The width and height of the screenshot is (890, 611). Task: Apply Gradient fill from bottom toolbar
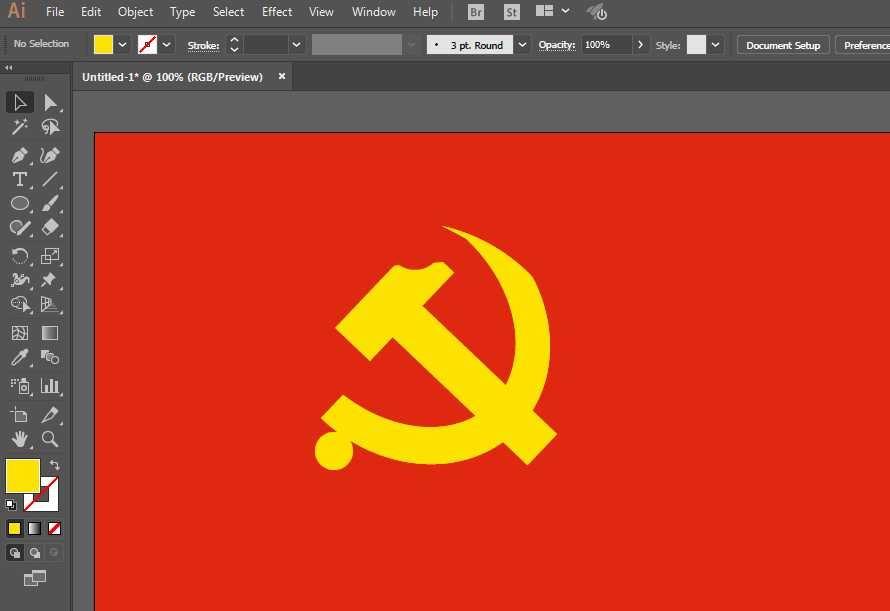pyautogui.click(x=33, y=527)
